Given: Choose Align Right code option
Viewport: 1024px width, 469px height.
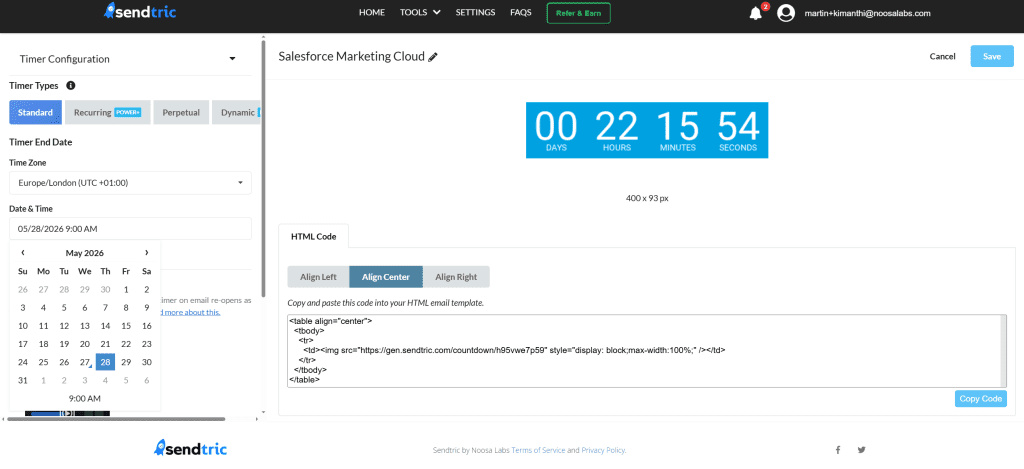Looking at the screenshot, I should click(456, 277).
